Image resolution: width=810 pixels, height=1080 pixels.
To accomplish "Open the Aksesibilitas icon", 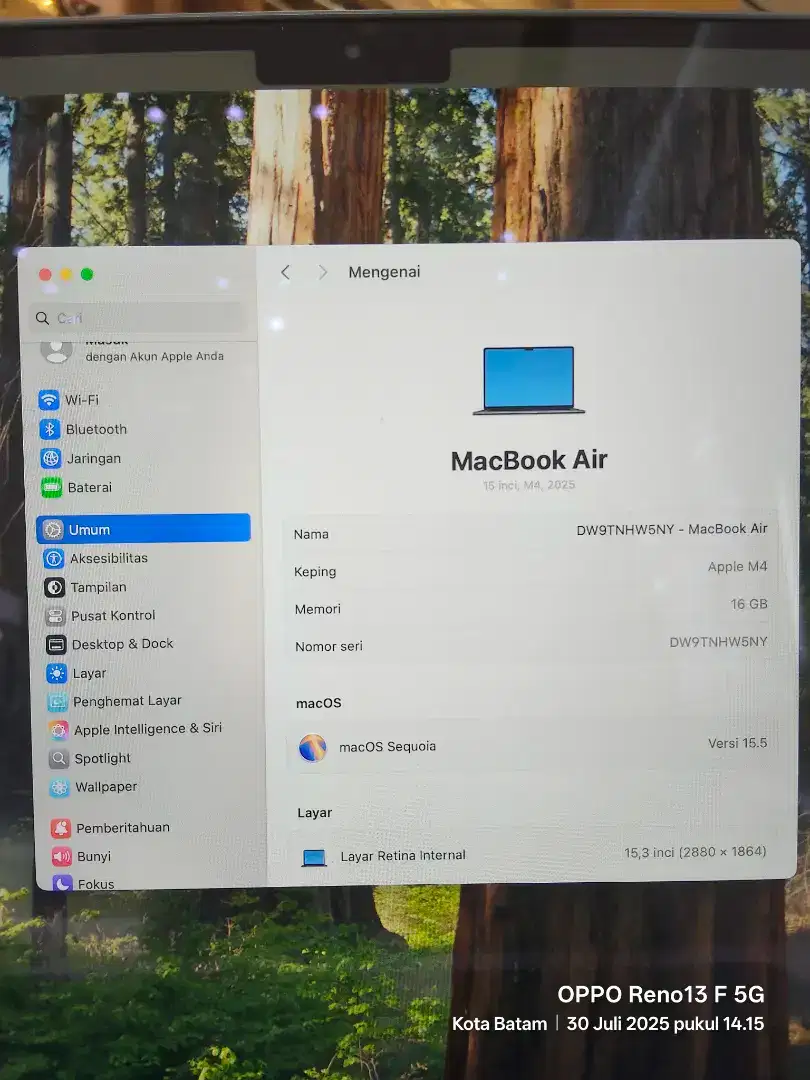I will tap(54, 559).
